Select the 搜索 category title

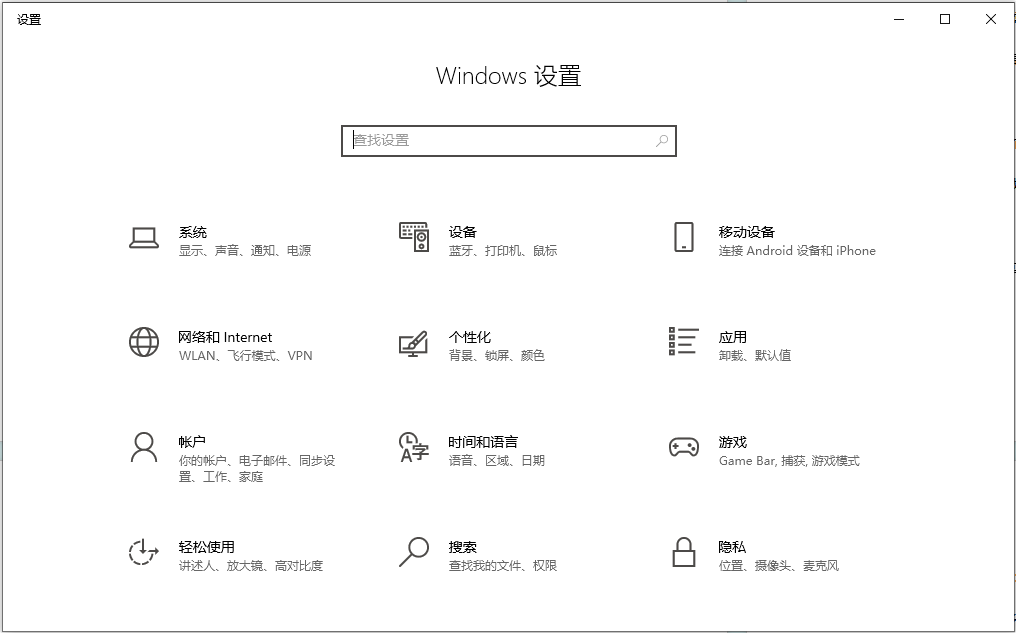(463, 547)
